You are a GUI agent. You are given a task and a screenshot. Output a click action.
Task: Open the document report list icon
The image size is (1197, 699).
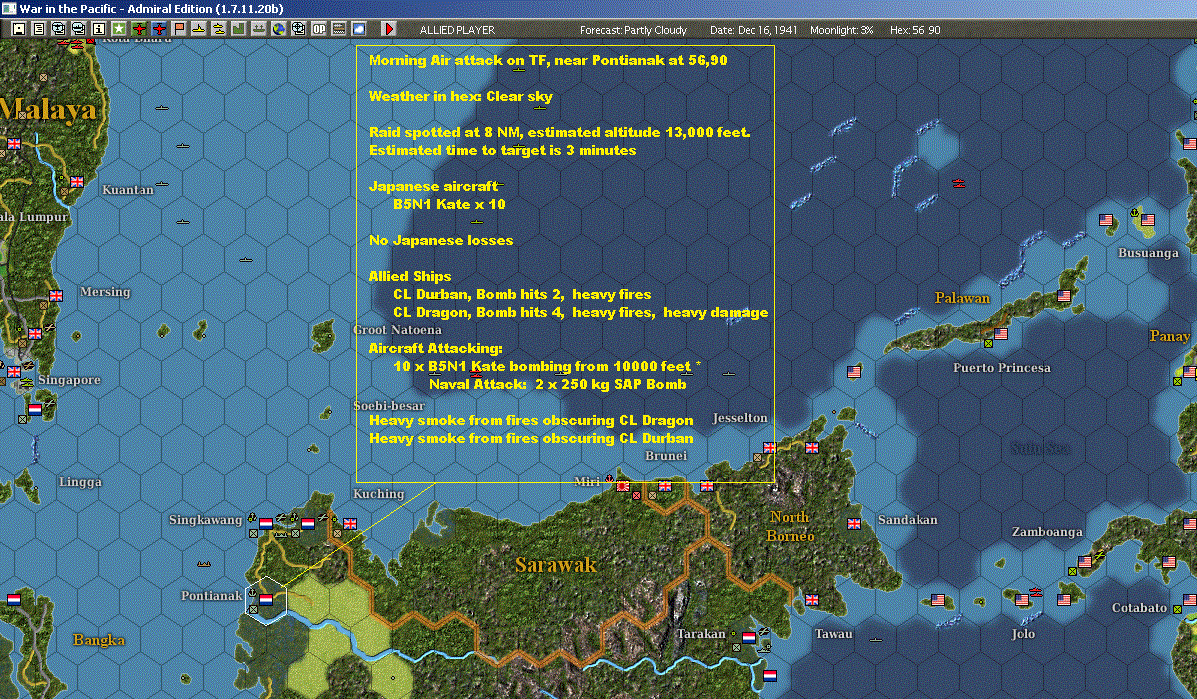pos(40,29)
